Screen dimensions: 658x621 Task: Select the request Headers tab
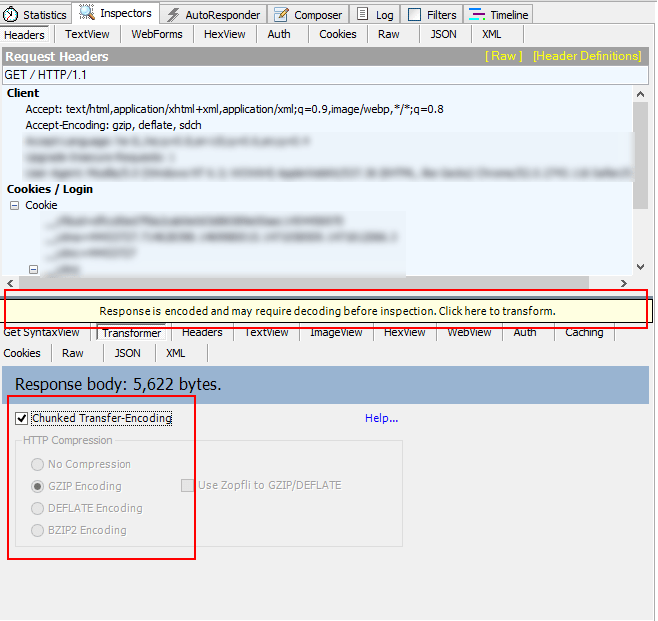pos(24,35)
